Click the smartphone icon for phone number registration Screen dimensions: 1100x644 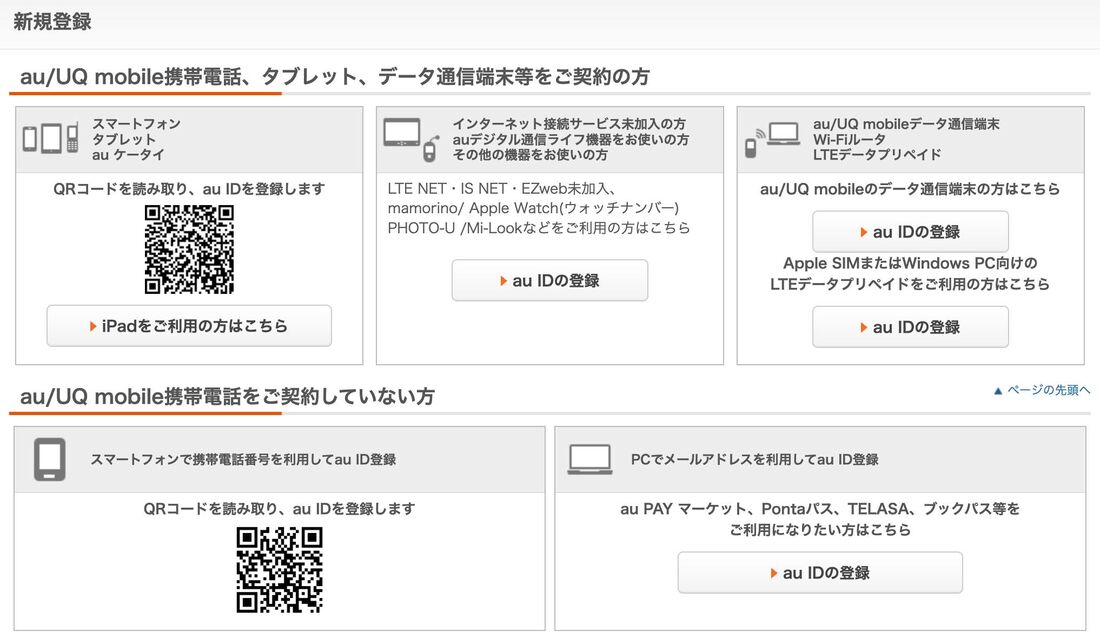[50, 459]
